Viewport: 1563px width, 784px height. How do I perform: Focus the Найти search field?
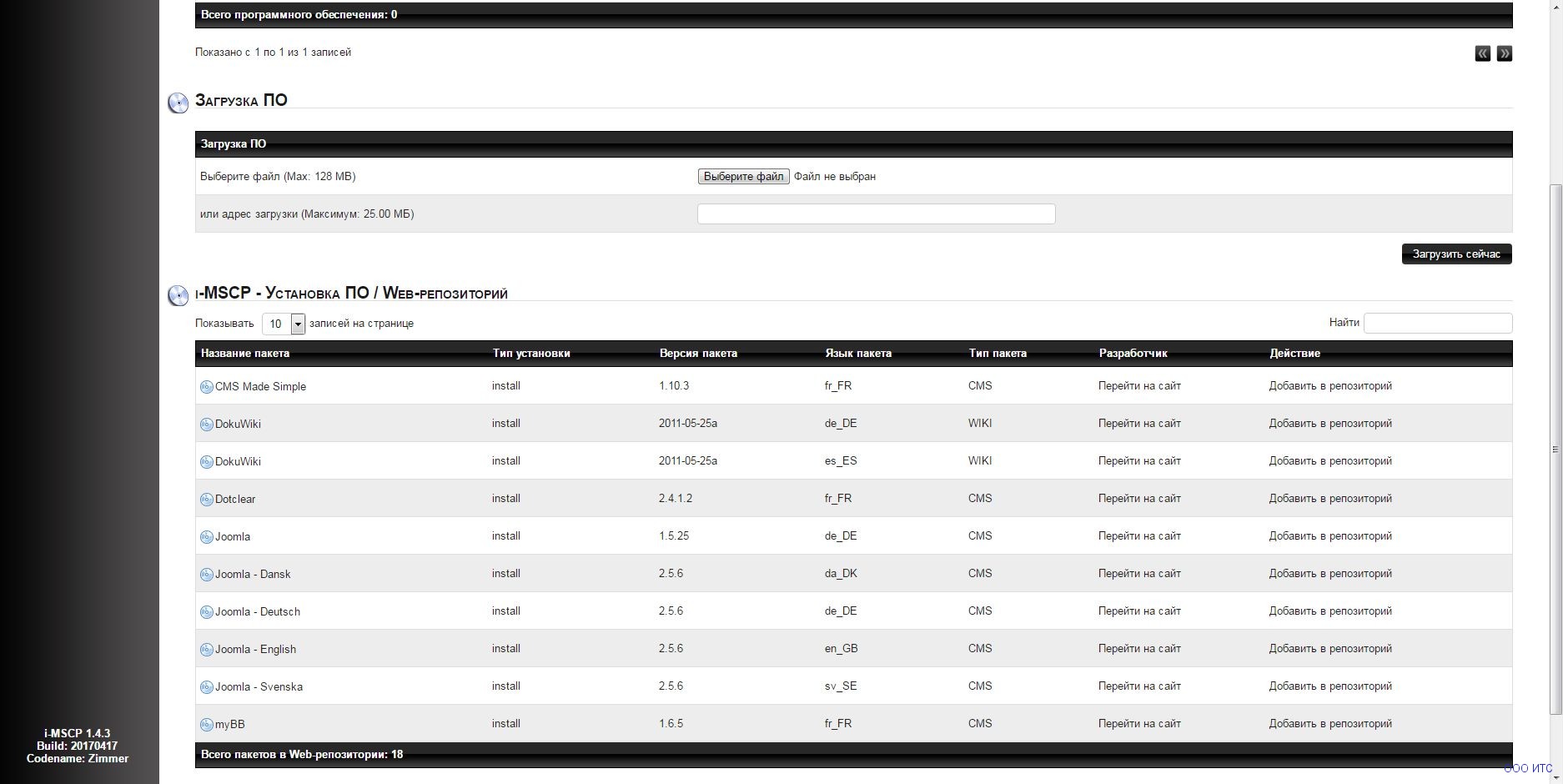tap(1438, 323)
